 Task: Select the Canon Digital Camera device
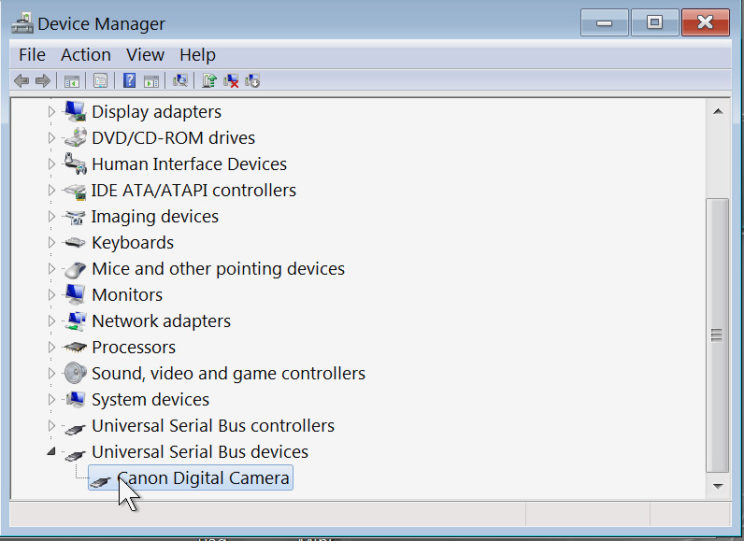pos(191,478)
